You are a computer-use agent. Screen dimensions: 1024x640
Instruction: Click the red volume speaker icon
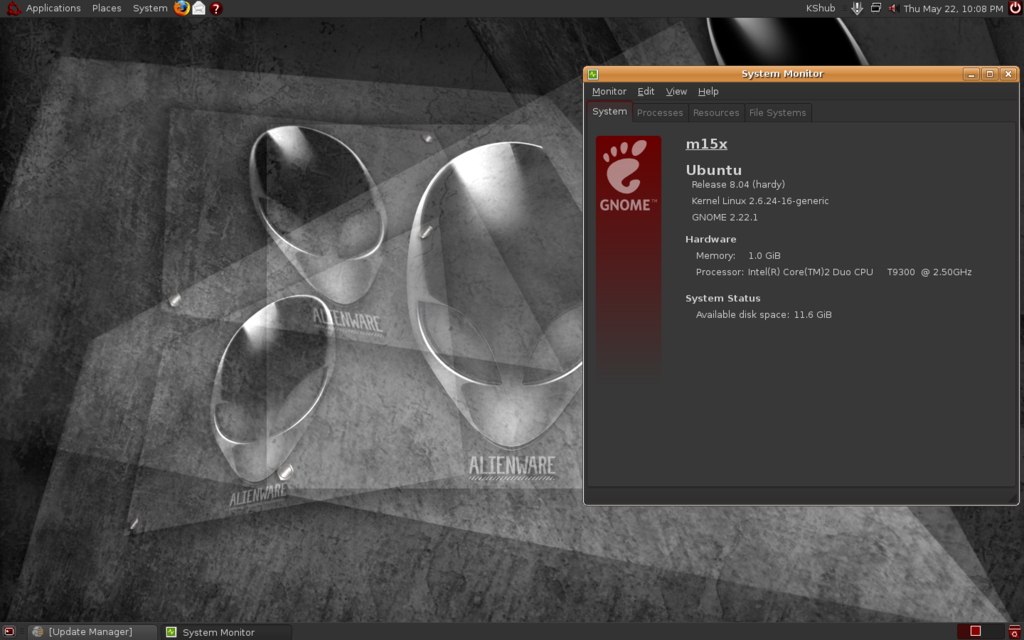coord(893,8)
